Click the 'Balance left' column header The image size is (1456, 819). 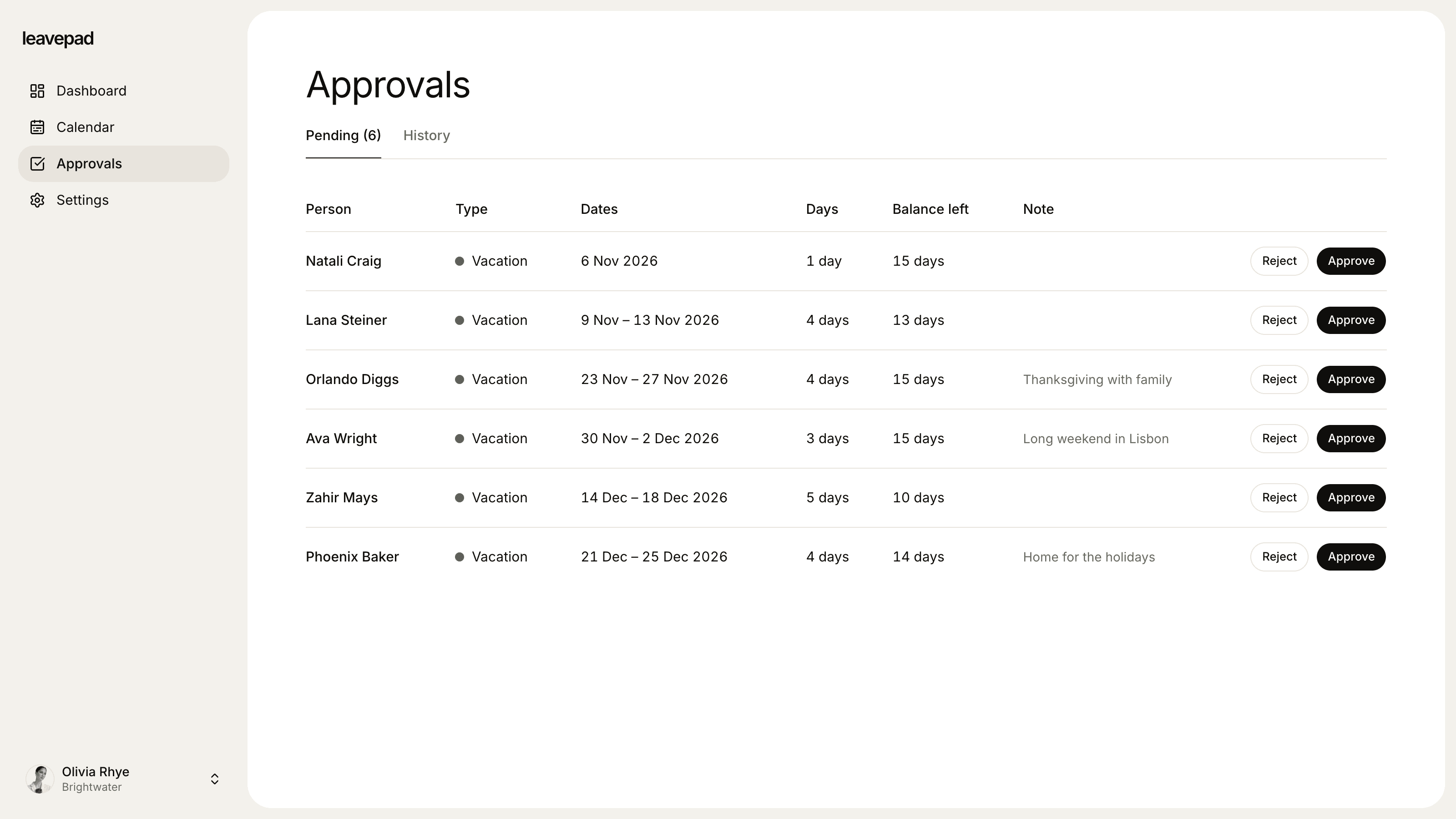point(930,209)
